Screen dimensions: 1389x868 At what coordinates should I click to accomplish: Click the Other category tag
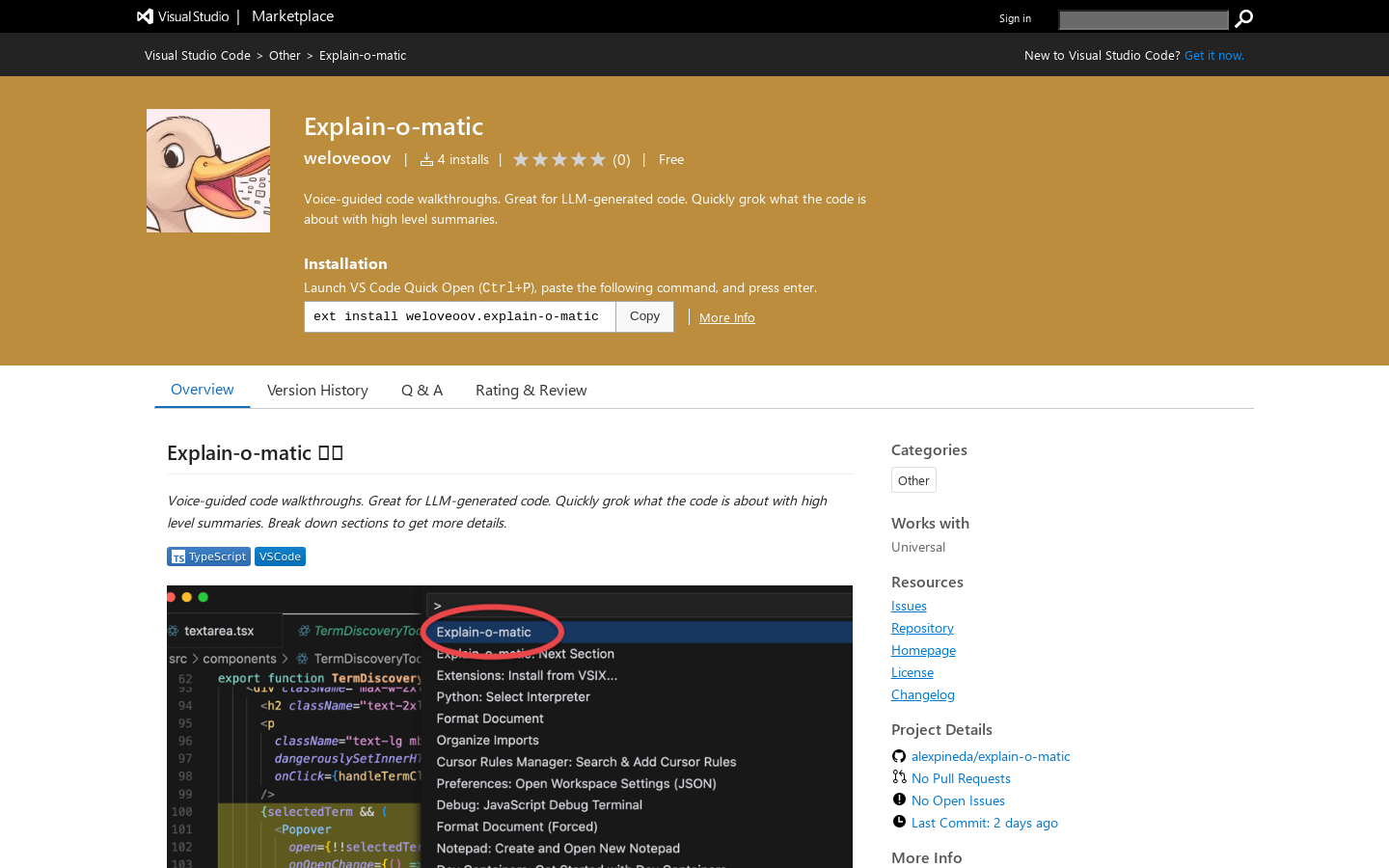pyautogui.click(x=913, y=480)
